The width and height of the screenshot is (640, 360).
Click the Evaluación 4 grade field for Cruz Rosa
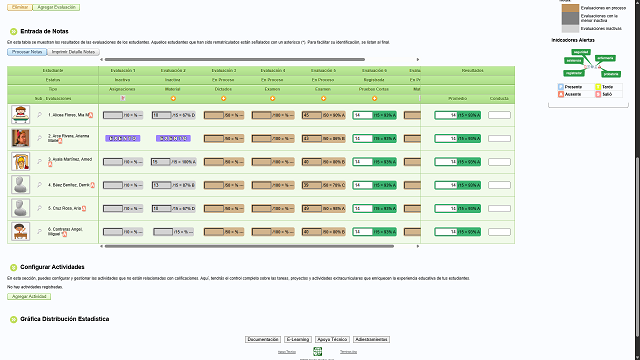tap(262, 209)
